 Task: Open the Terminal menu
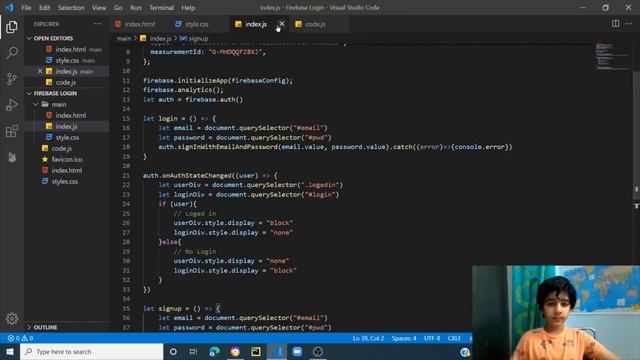(161, 7)
